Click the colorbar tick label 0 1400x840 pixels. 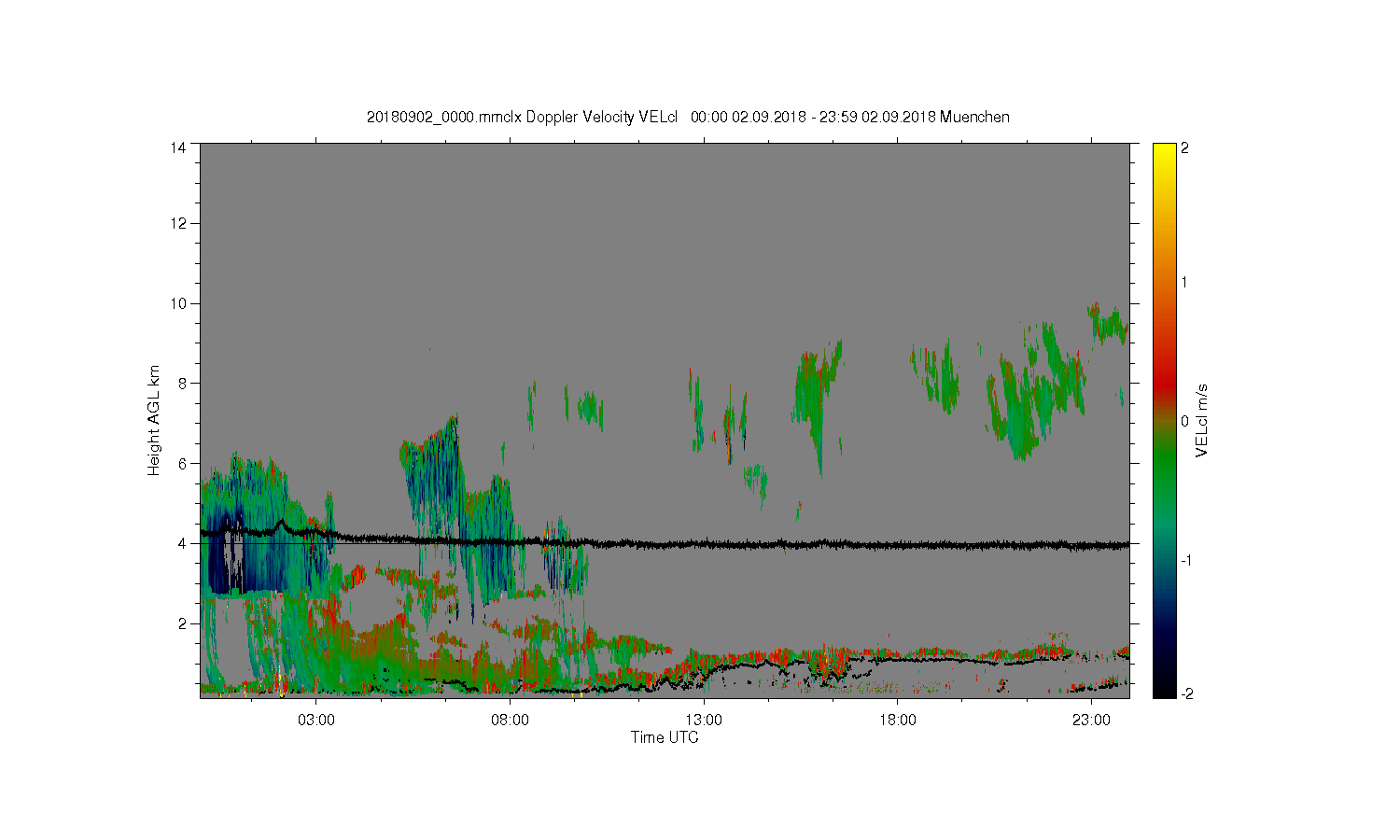[1185, 421]
